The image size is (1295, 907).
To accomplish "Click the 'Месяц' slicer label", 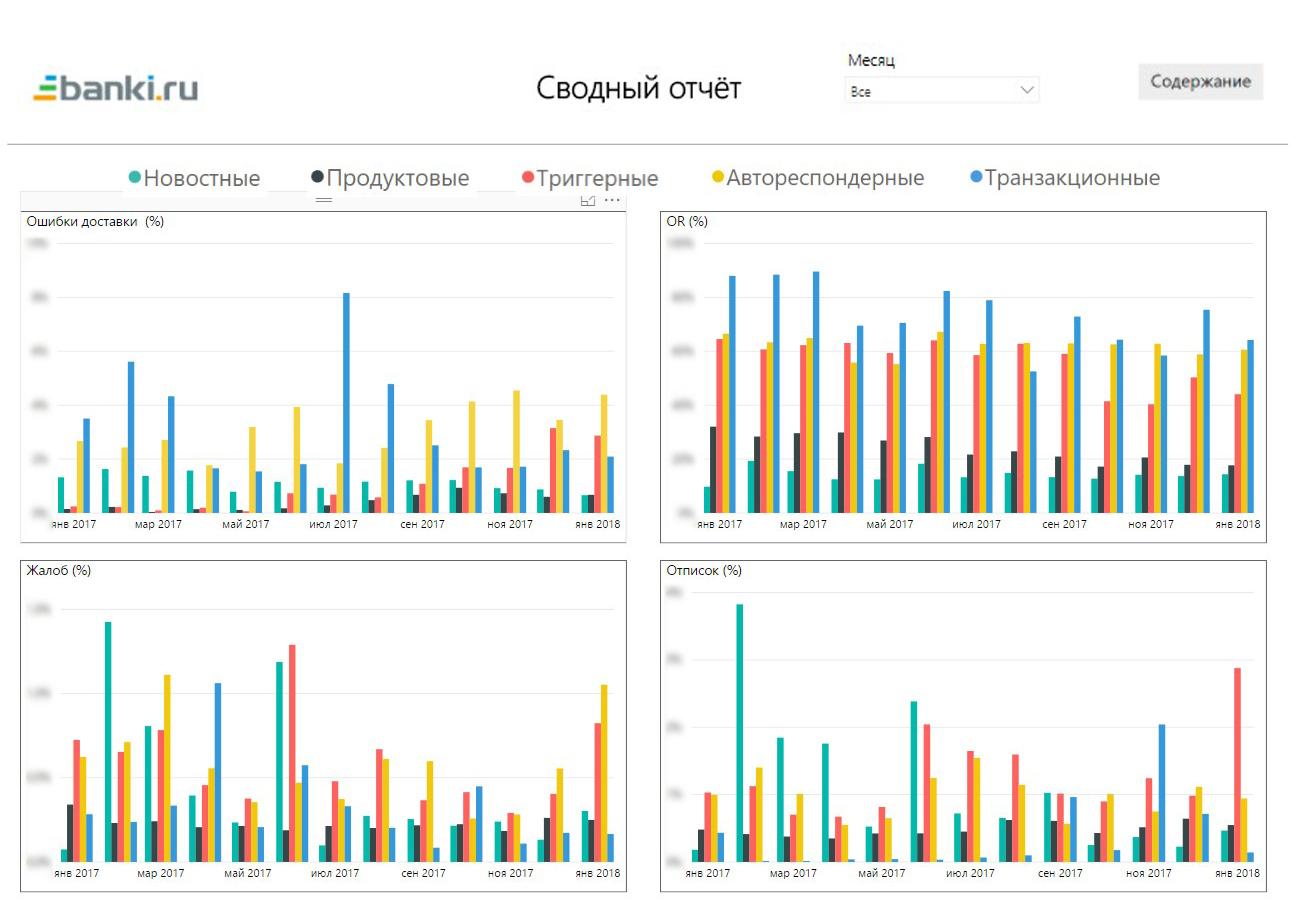I will click(871, 60).
